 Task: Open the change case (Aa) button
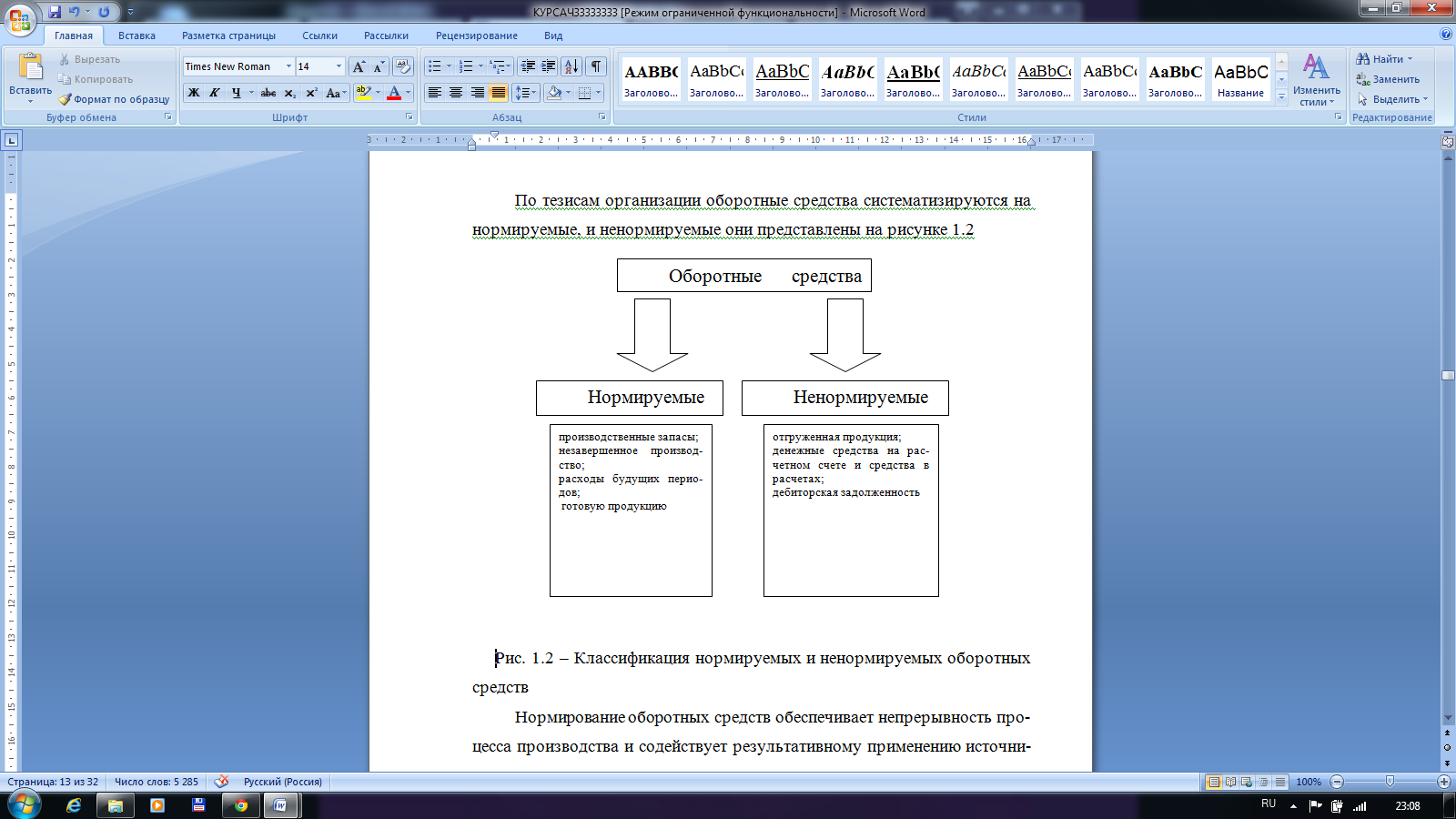tap(335, 93)
